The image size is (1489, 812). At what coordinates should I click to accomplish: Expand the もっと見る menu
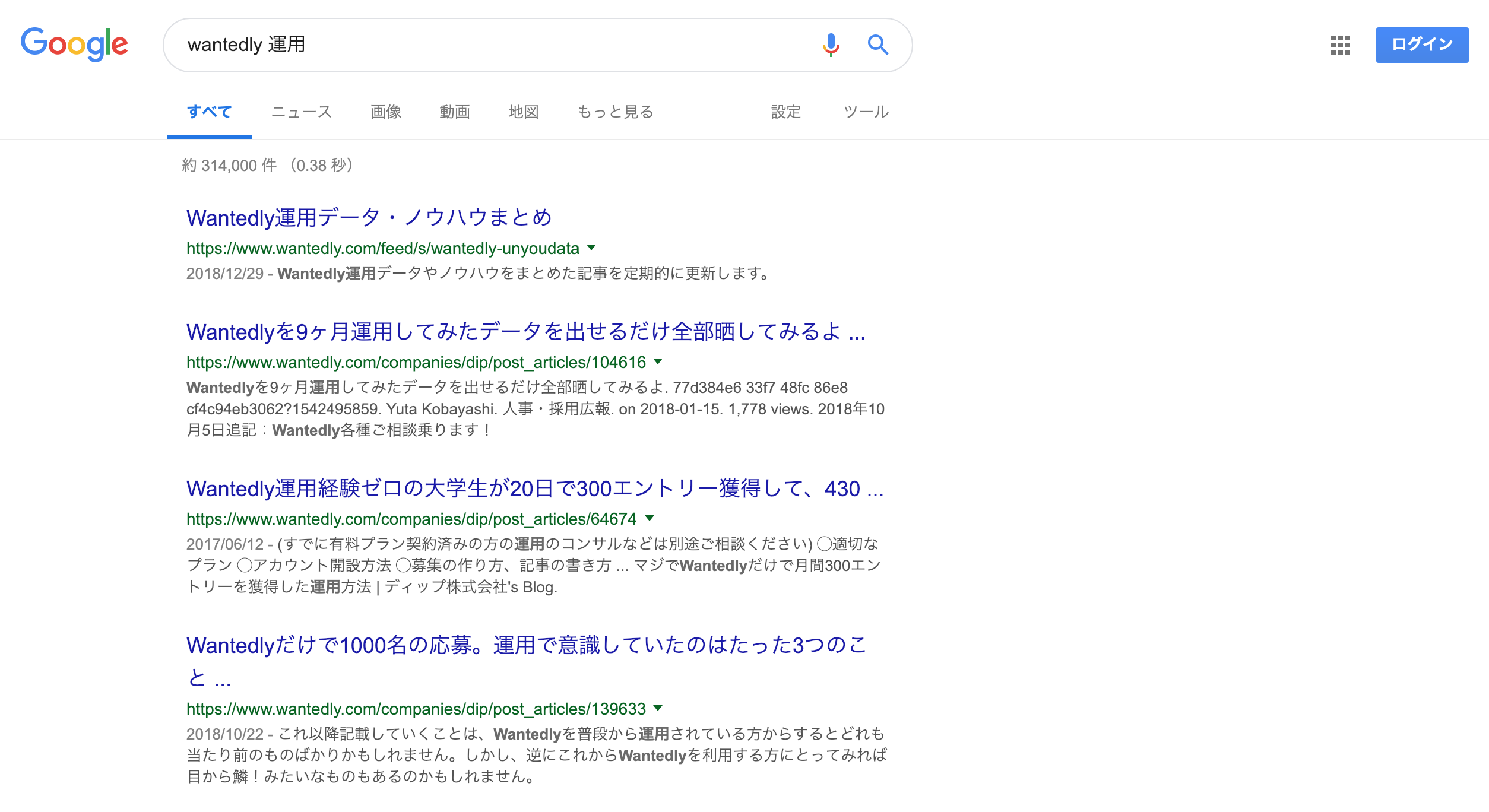(615, 112)
